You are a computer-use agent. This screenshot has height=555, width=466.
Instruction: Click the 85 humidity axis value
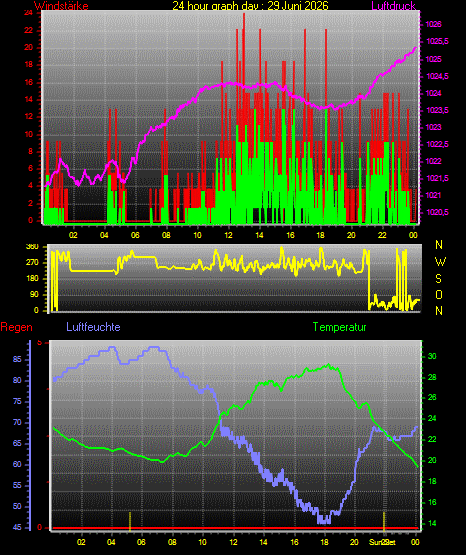pyautogui.click(x=17, y=359)
